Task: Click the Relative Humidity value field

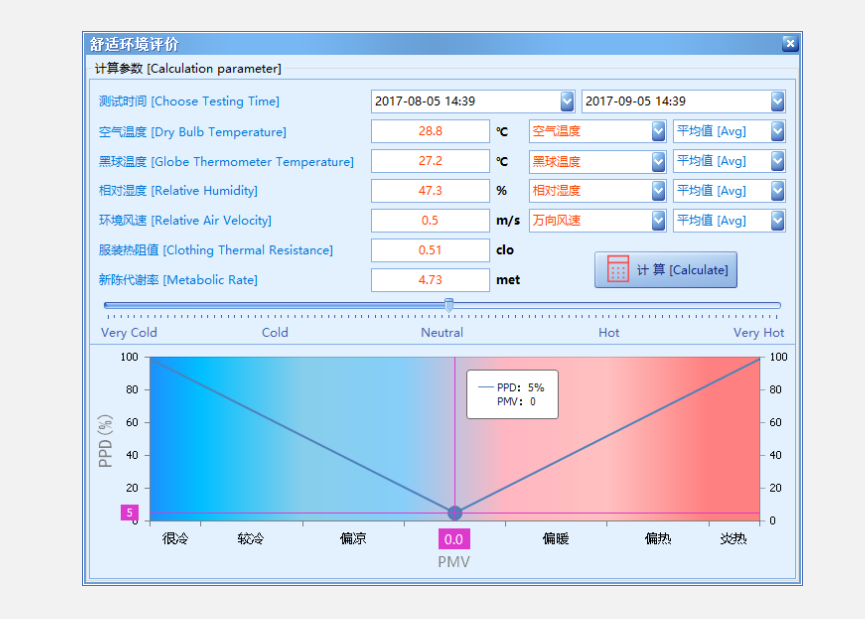Action: [430, 191]
